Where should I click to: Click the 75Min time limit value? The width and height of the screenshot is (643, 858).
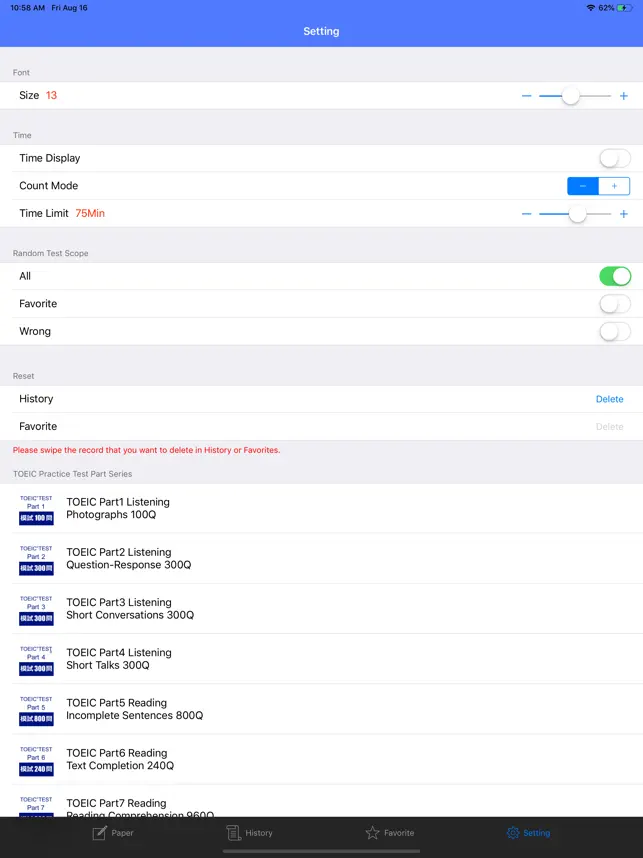point(90,213)
